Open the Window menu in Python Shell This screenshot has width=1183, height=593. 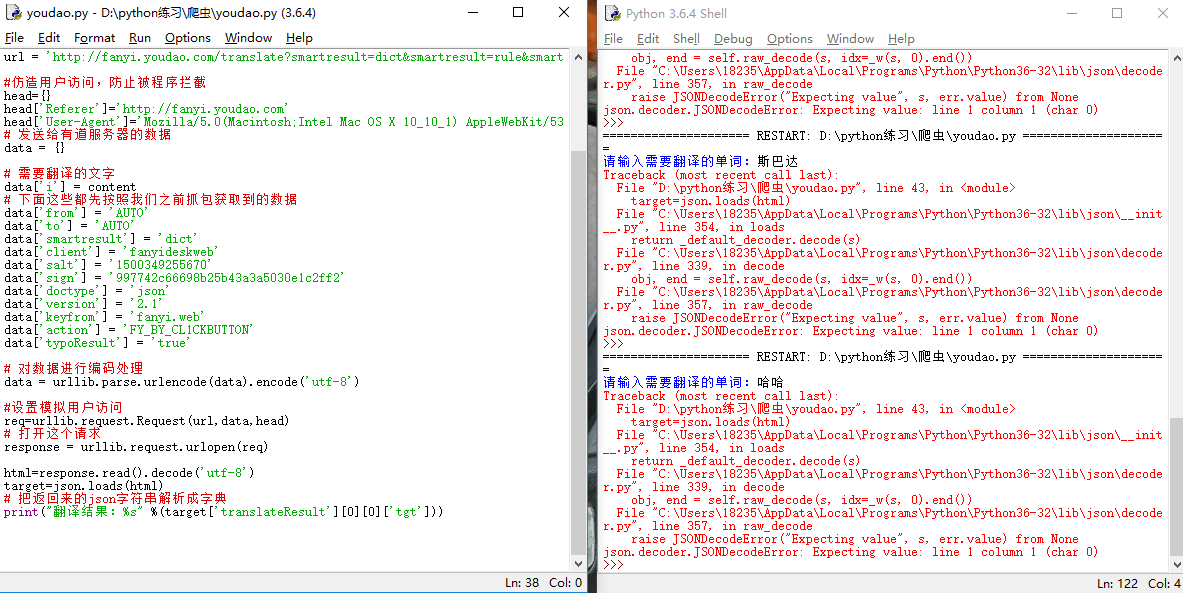pos(850,39)
